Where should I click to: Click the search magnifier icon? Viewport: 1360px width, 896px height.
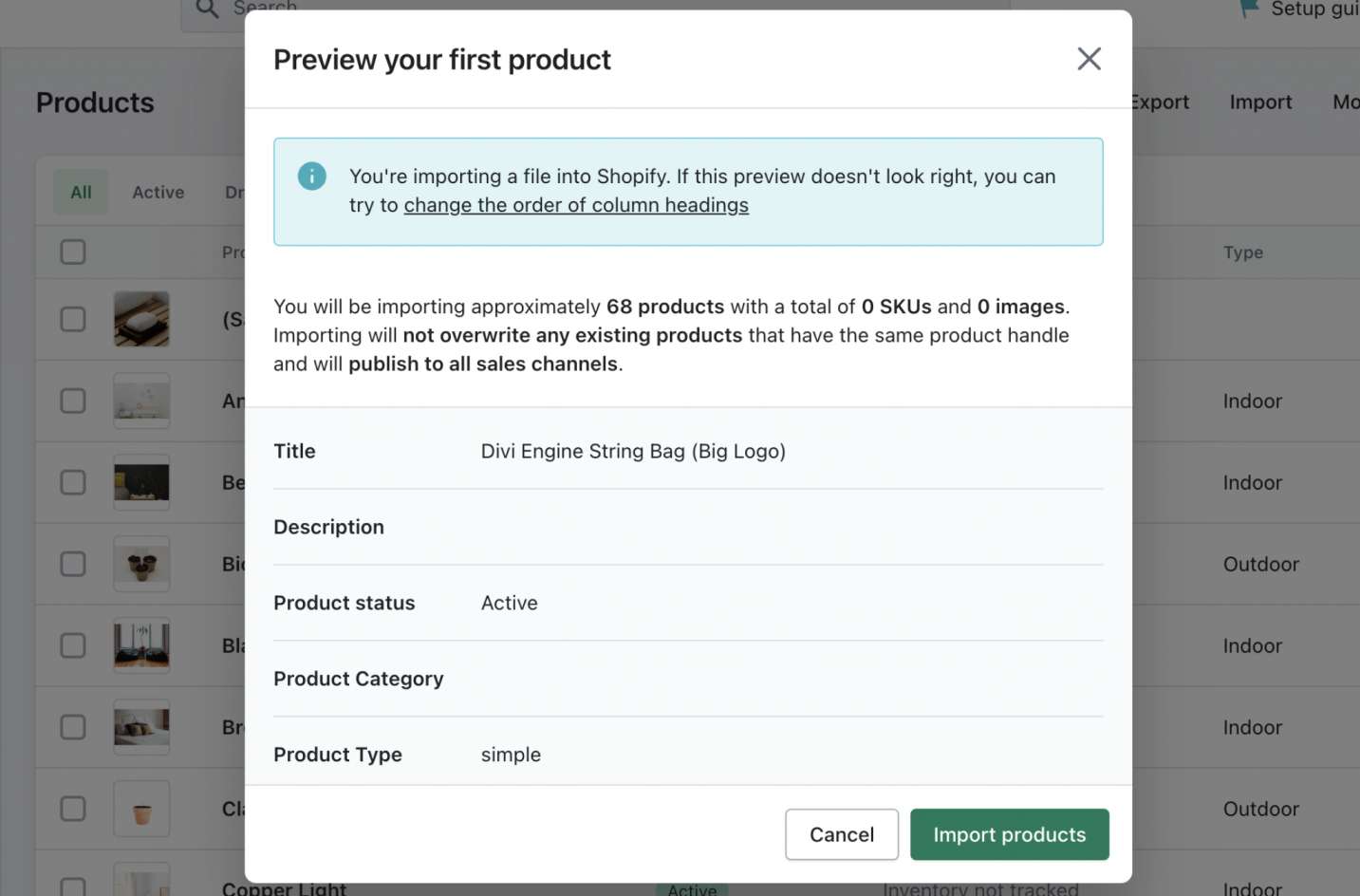pyautogui.click(x=207, y=9)
